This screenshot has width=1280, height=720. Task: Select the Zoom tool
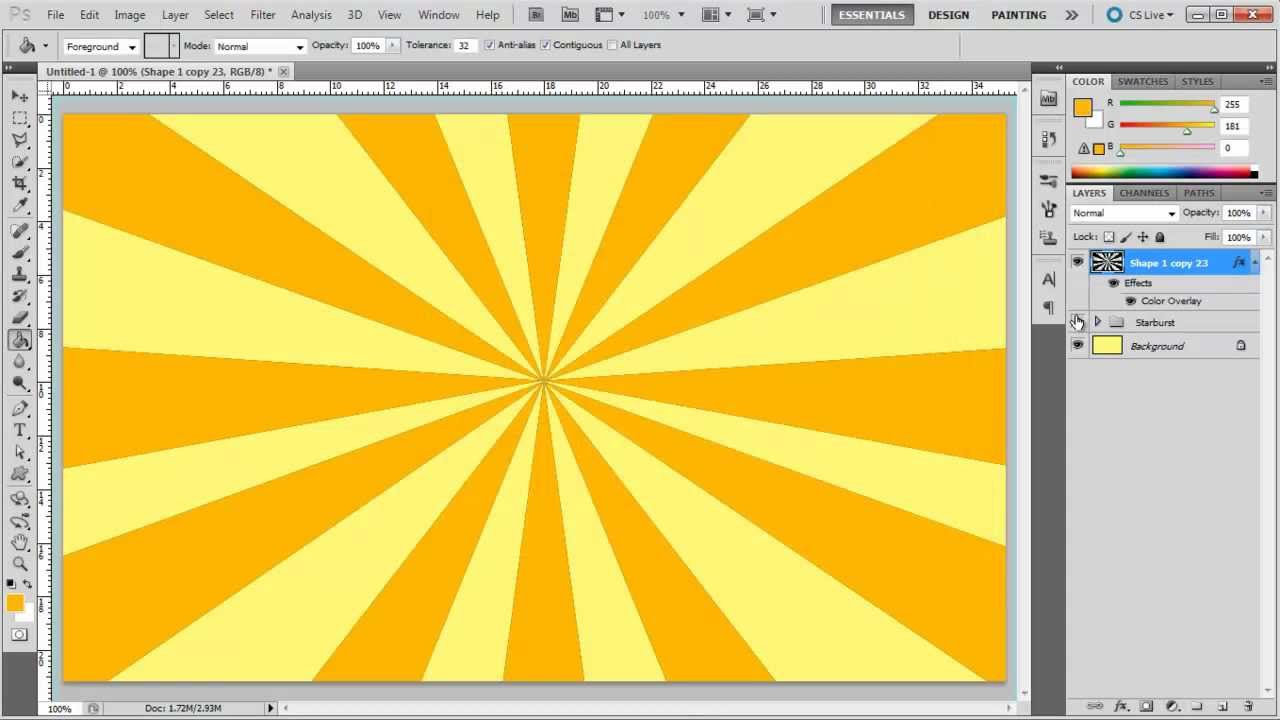(20, 564)
